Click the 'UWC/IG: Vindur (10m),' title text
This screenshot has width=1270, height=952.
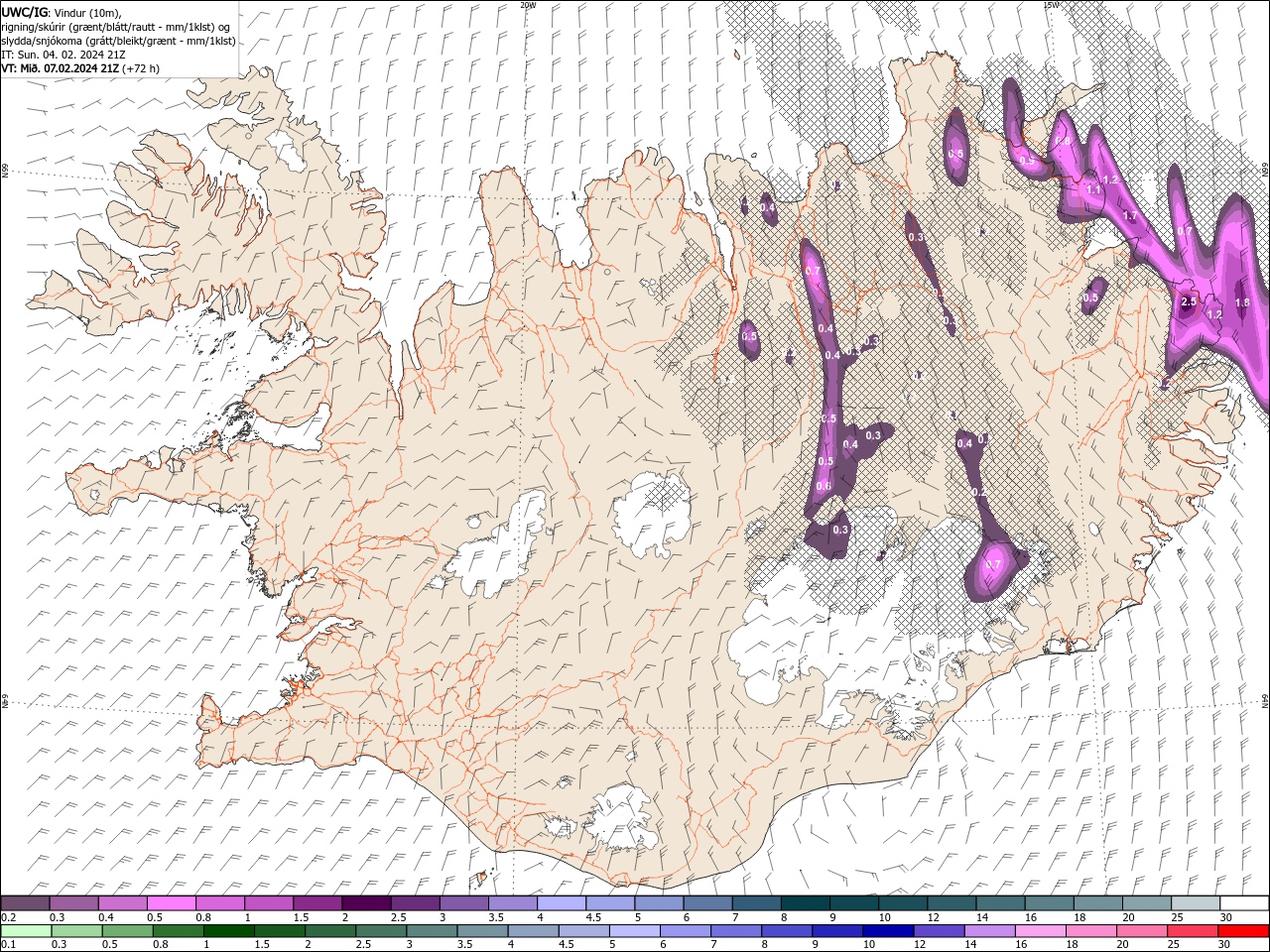tap(62, 12)
